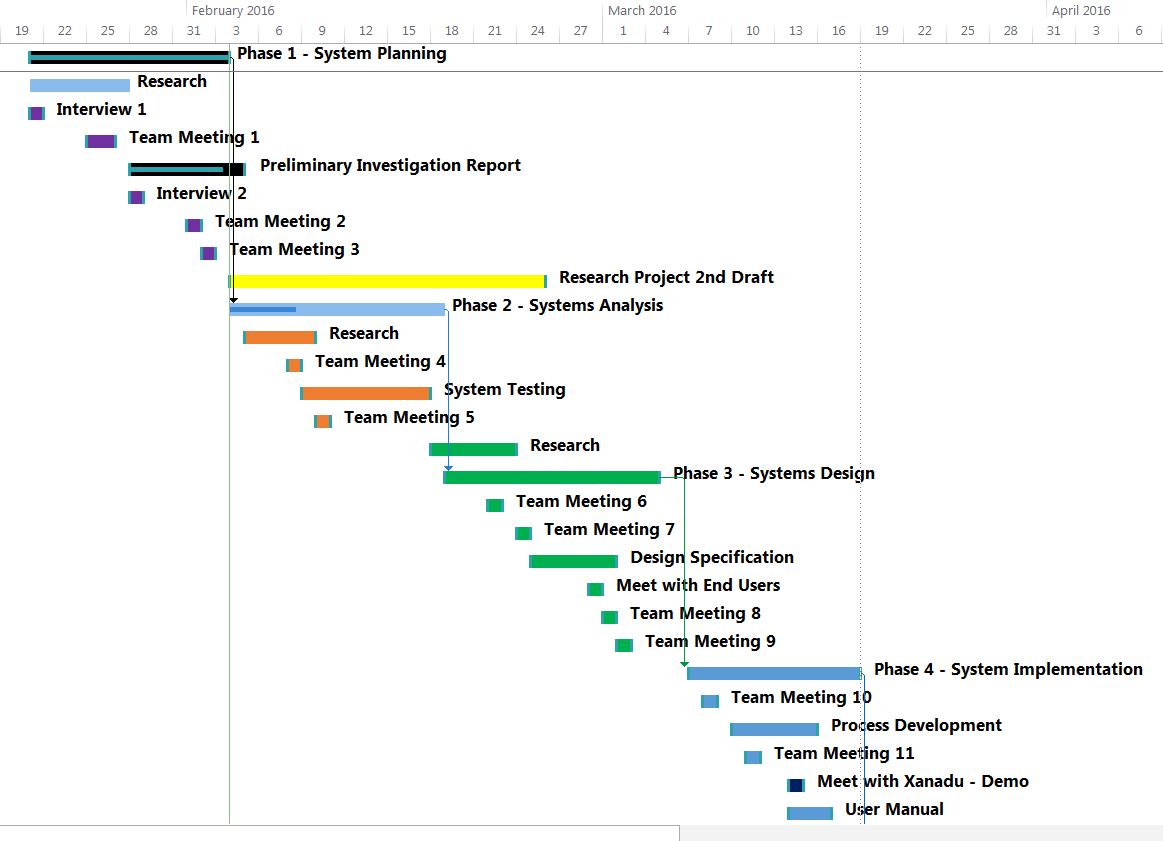Image resolution: width=1163 pixels, height=841 pixels.
Task: Click the horizontal scrollbar at the bottom
Action: click(340, 833)
